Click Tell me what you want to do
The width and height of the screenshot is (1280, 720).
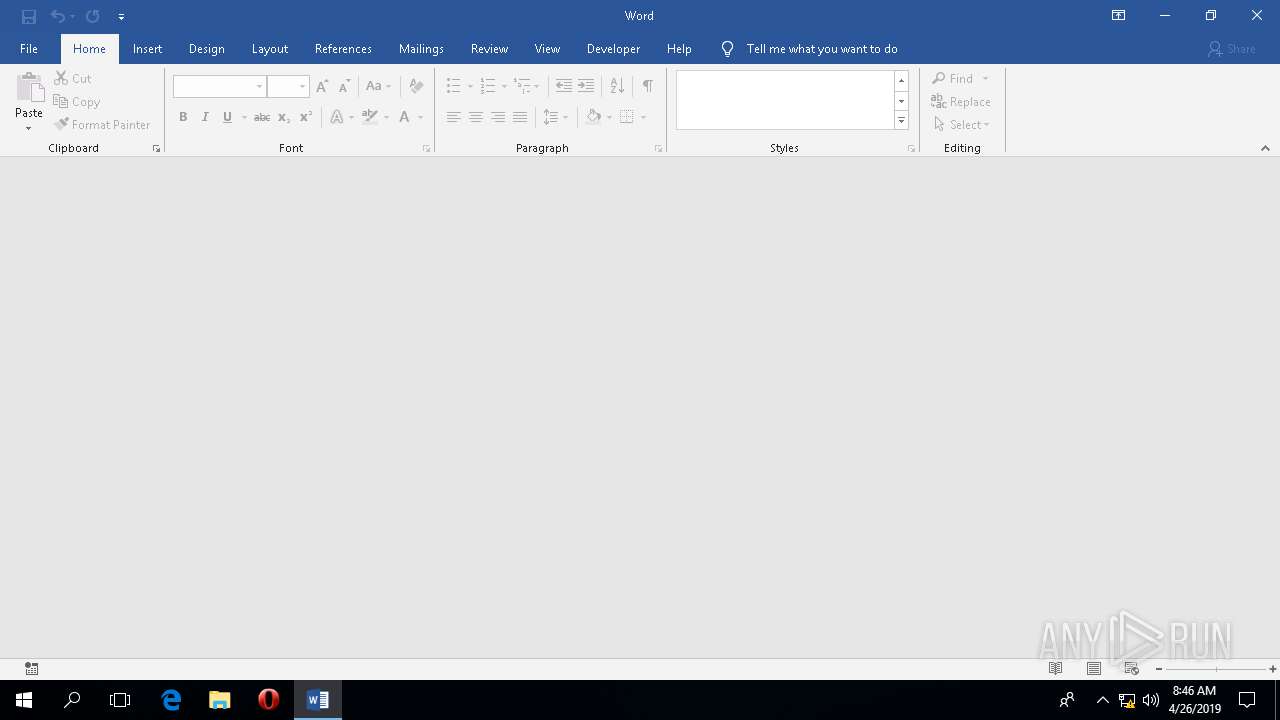[822, 49]
